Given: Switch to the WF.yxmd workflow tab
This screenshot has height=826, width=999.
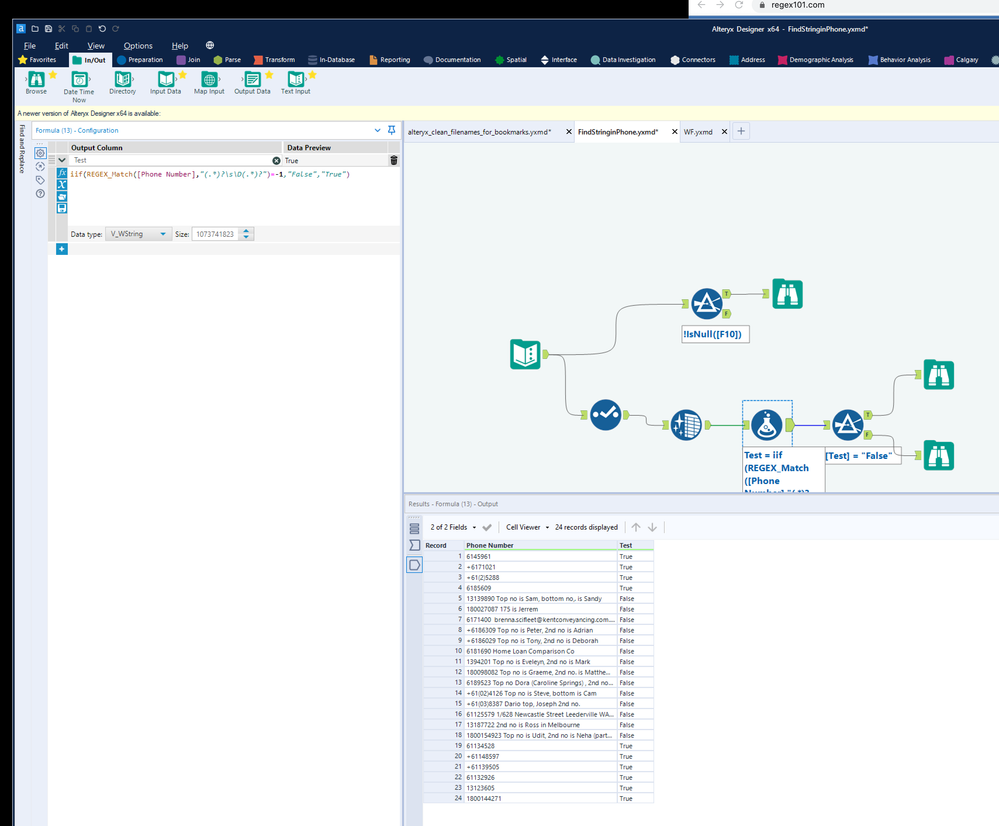Looking at the screenshot, I should tap(698, 132).
